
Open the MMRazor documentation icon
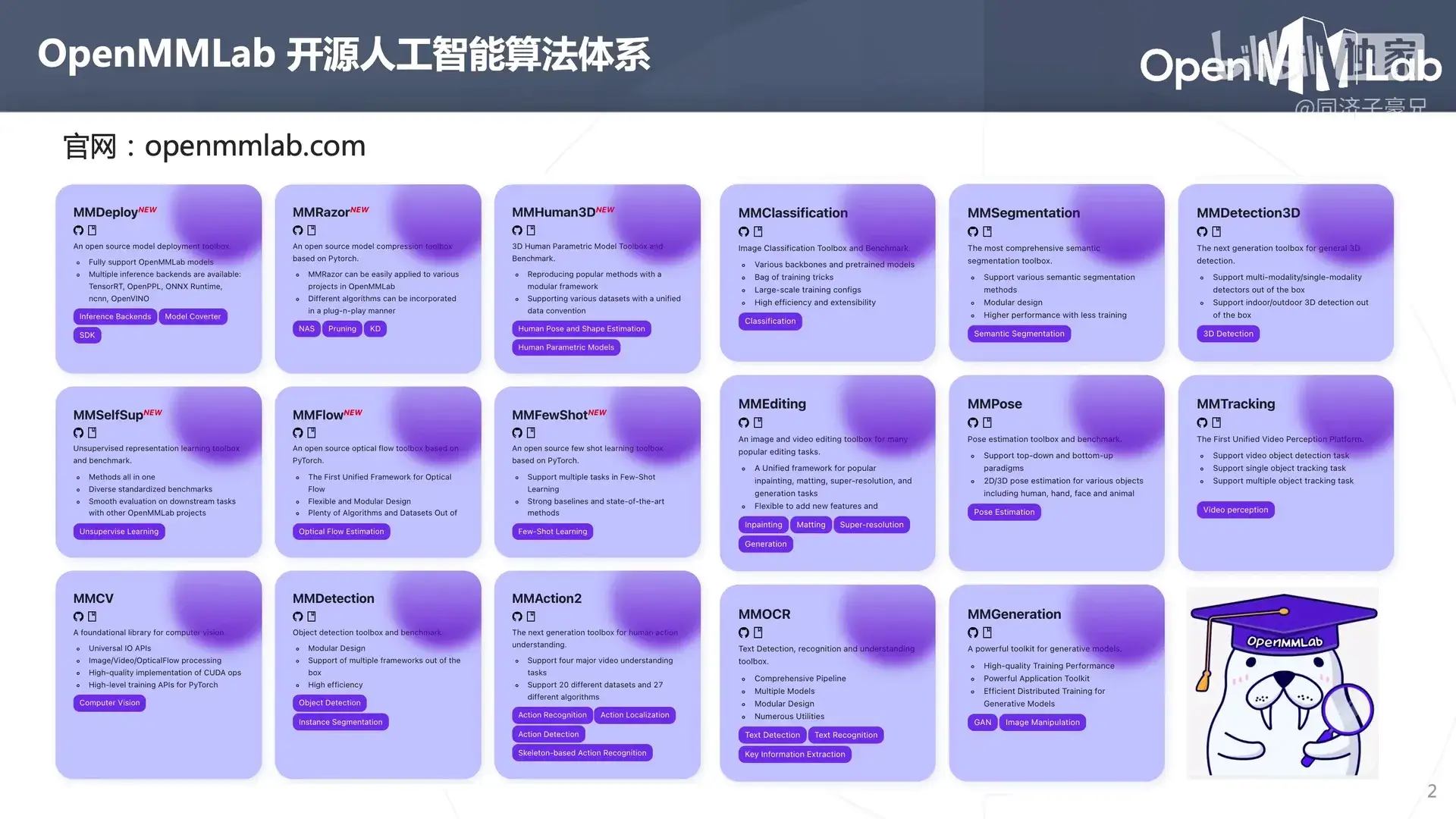[312, 231]
